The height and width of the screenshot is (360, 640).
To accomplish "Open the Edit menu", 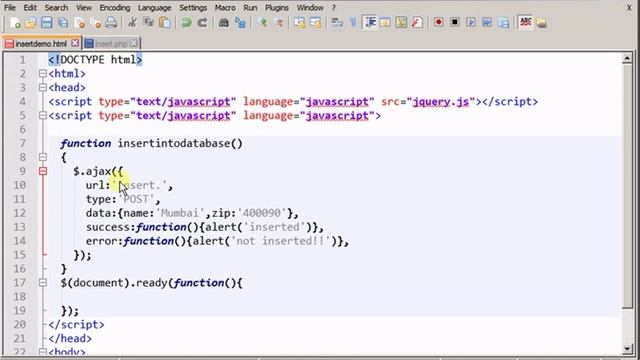I will (x=30, y=8).
